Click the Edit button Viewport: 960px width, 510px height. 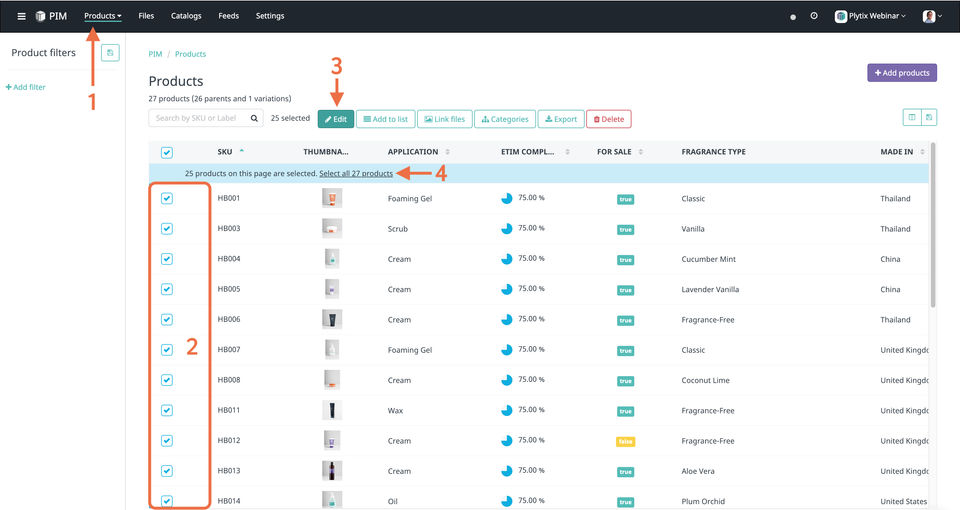(x=336, y=119)
